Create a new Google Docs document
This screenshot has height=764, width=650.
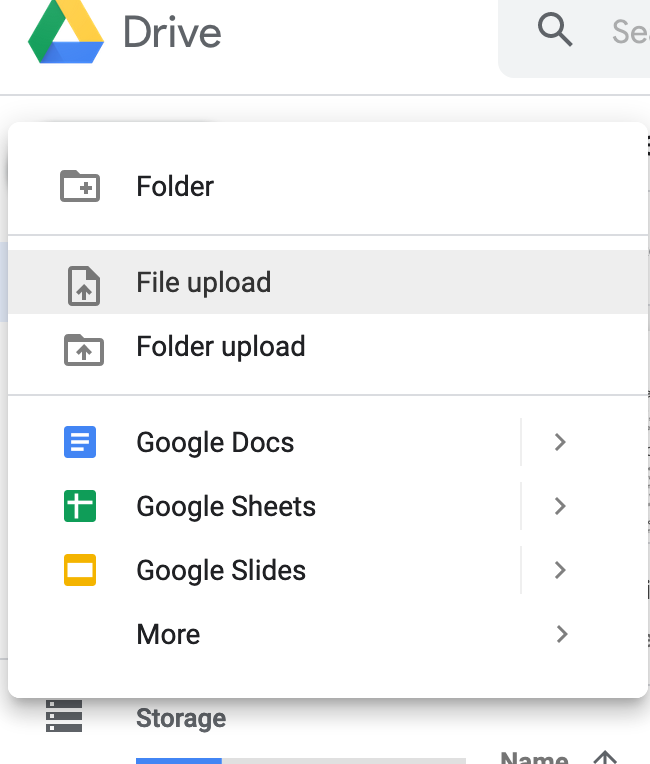264,442
